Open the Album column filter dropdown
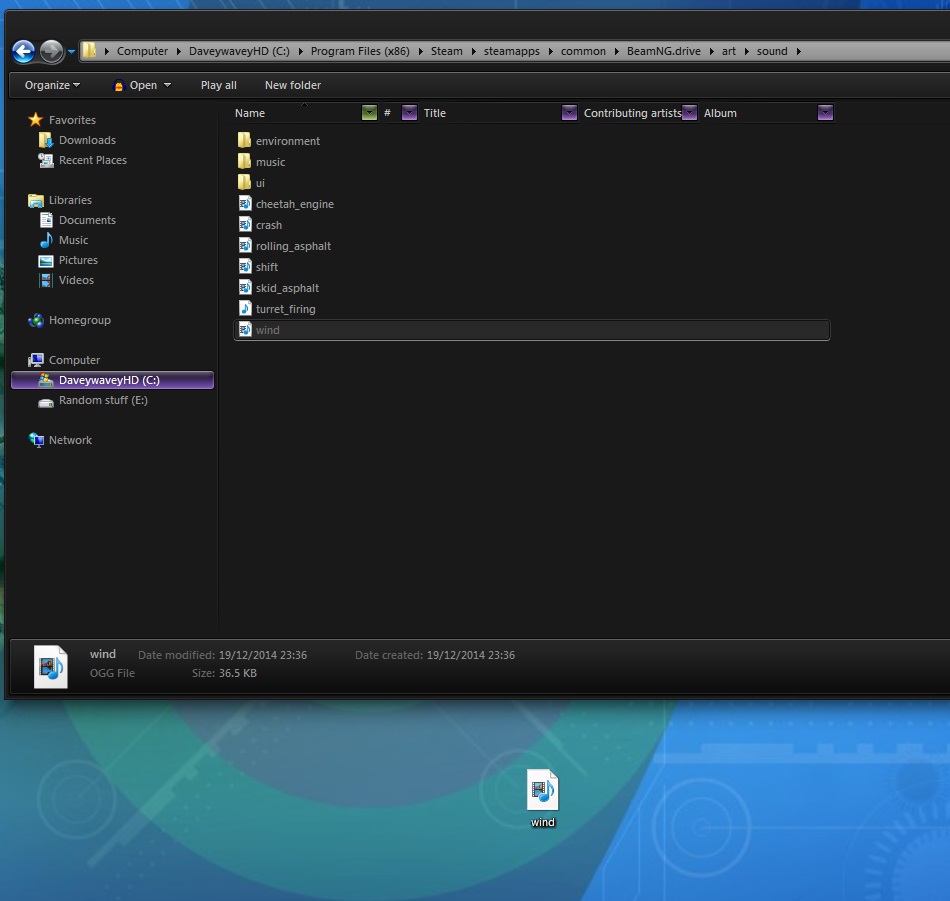Image resolution: width=950 pixels, height=901 pixels. click(825, 113)
